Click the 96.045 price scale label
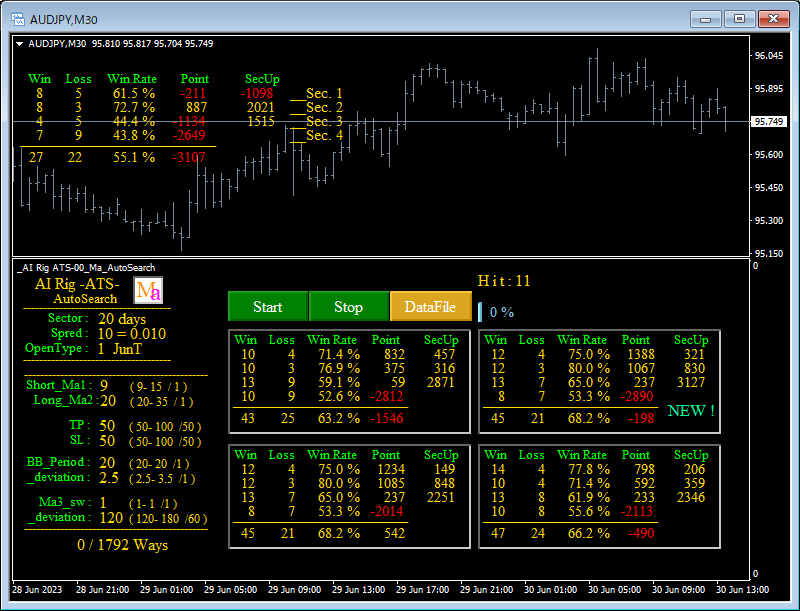 pyautogui.click(x=769, y=56)
